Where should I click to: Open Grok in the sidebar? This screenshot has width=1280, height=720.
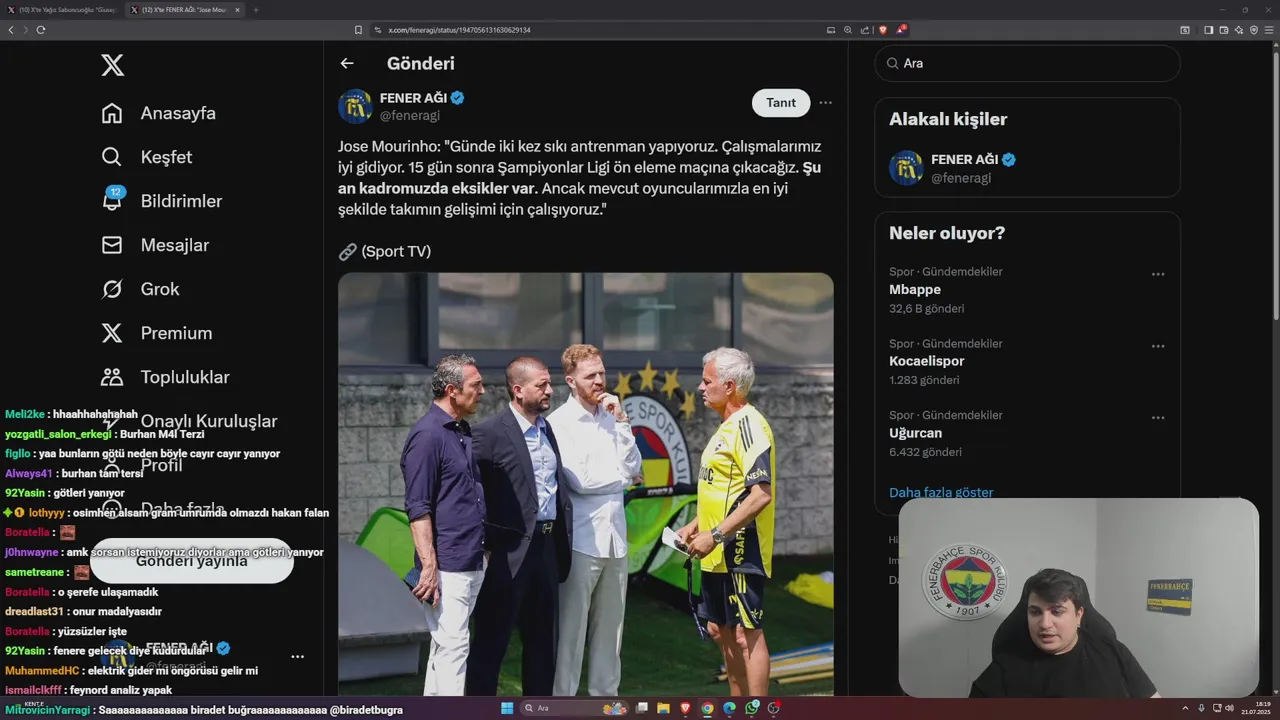(x=141, y=289)
